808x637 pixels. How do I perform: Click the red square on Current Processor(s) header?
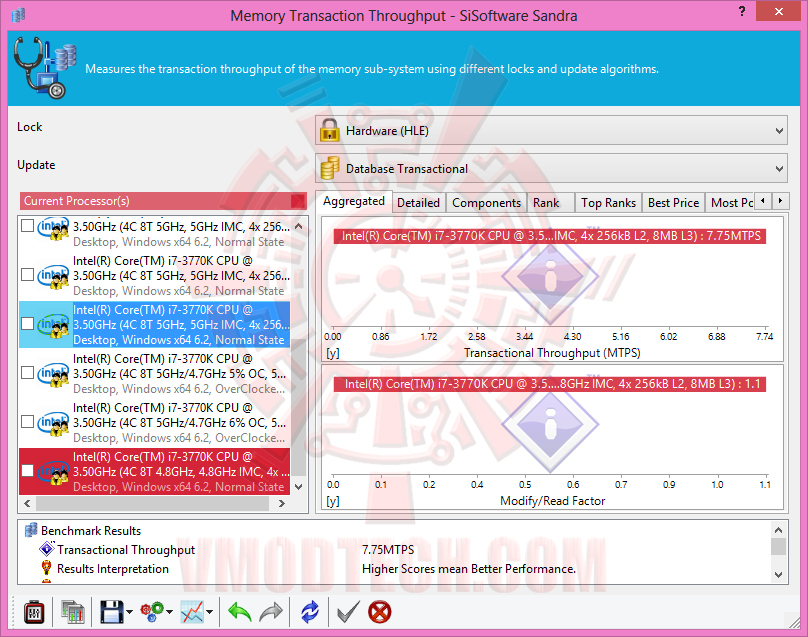(298, 201)
